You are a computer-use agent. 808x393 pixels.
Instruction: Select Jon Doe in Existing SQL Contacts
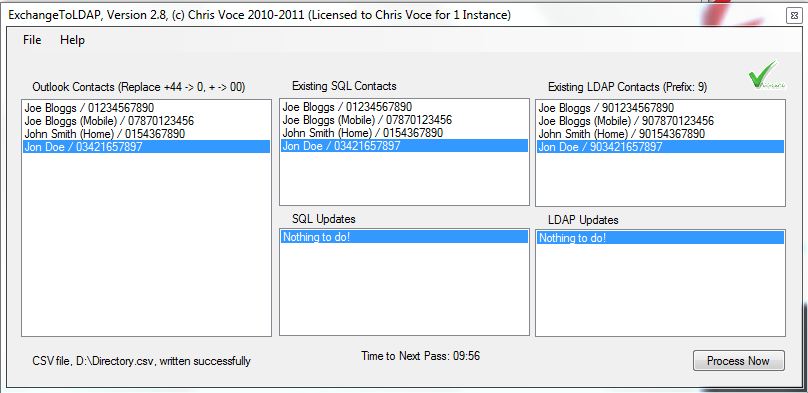click(x=404, y=146)
